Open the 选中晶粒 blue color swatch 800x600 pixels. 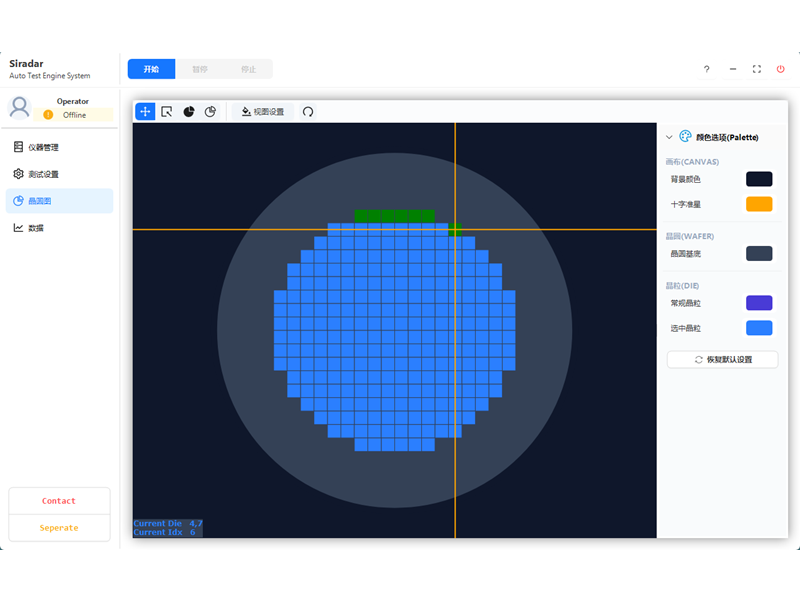pos(759,328)
